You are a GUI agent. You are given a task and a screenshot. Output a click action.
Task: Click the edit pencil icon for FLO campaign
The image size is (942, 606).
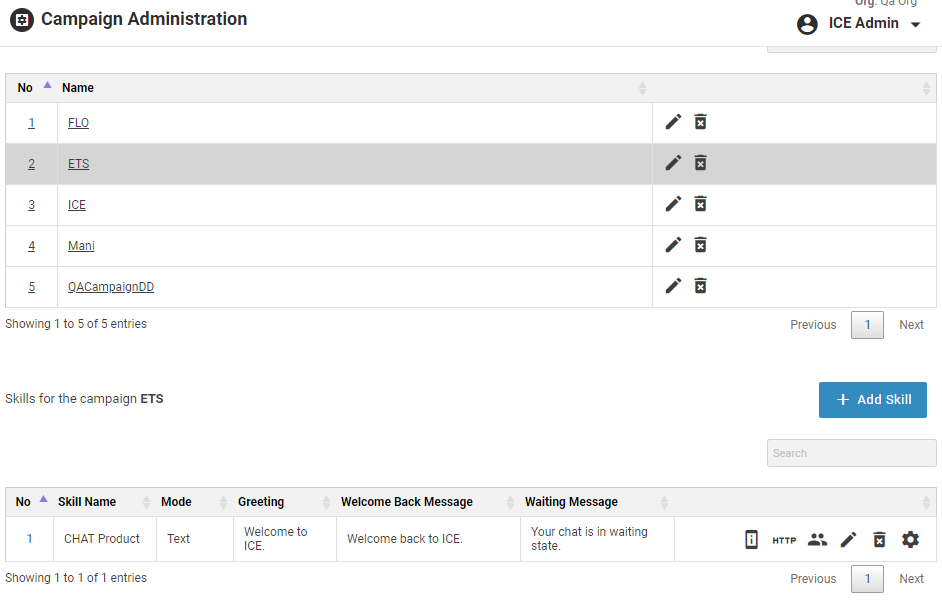673,122
